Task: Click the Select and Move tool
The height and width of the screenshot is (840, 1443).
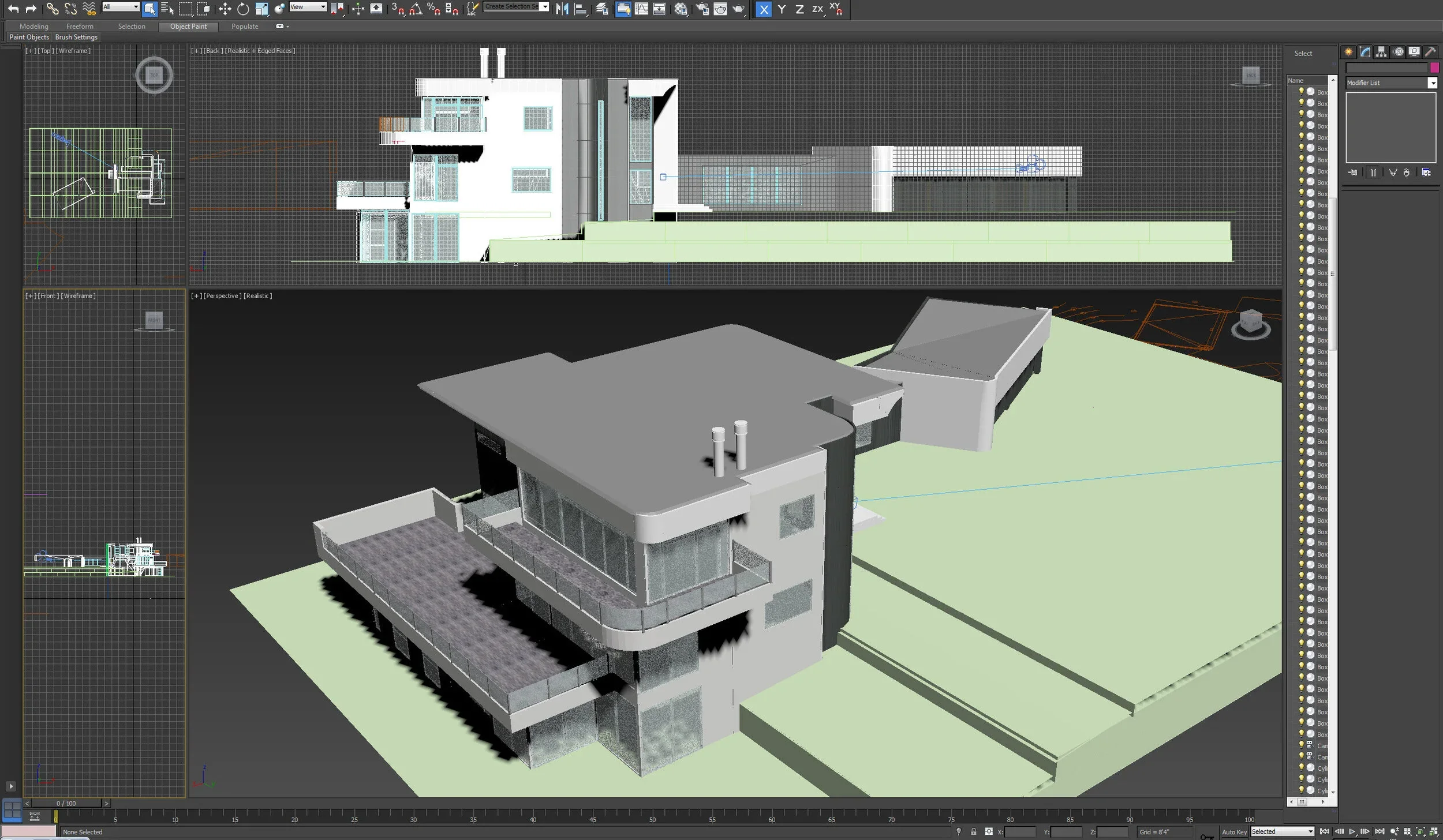Action: pos(225,9)
